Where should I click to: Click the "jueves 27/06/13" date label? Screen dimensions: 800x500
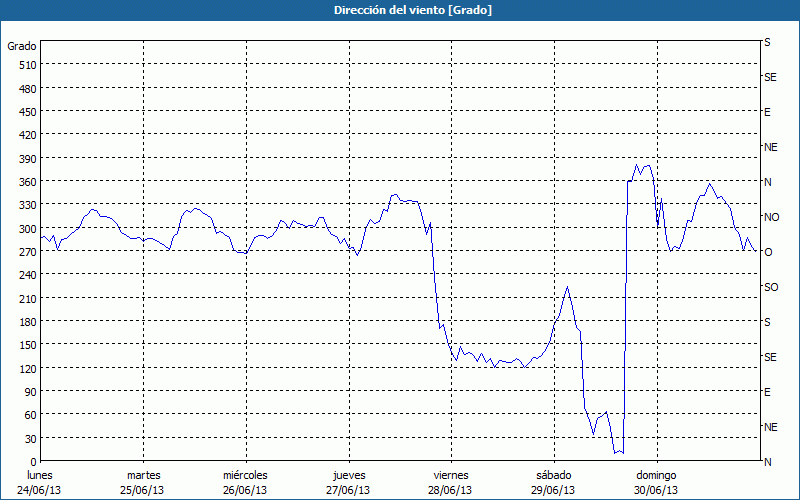point(348,482)
